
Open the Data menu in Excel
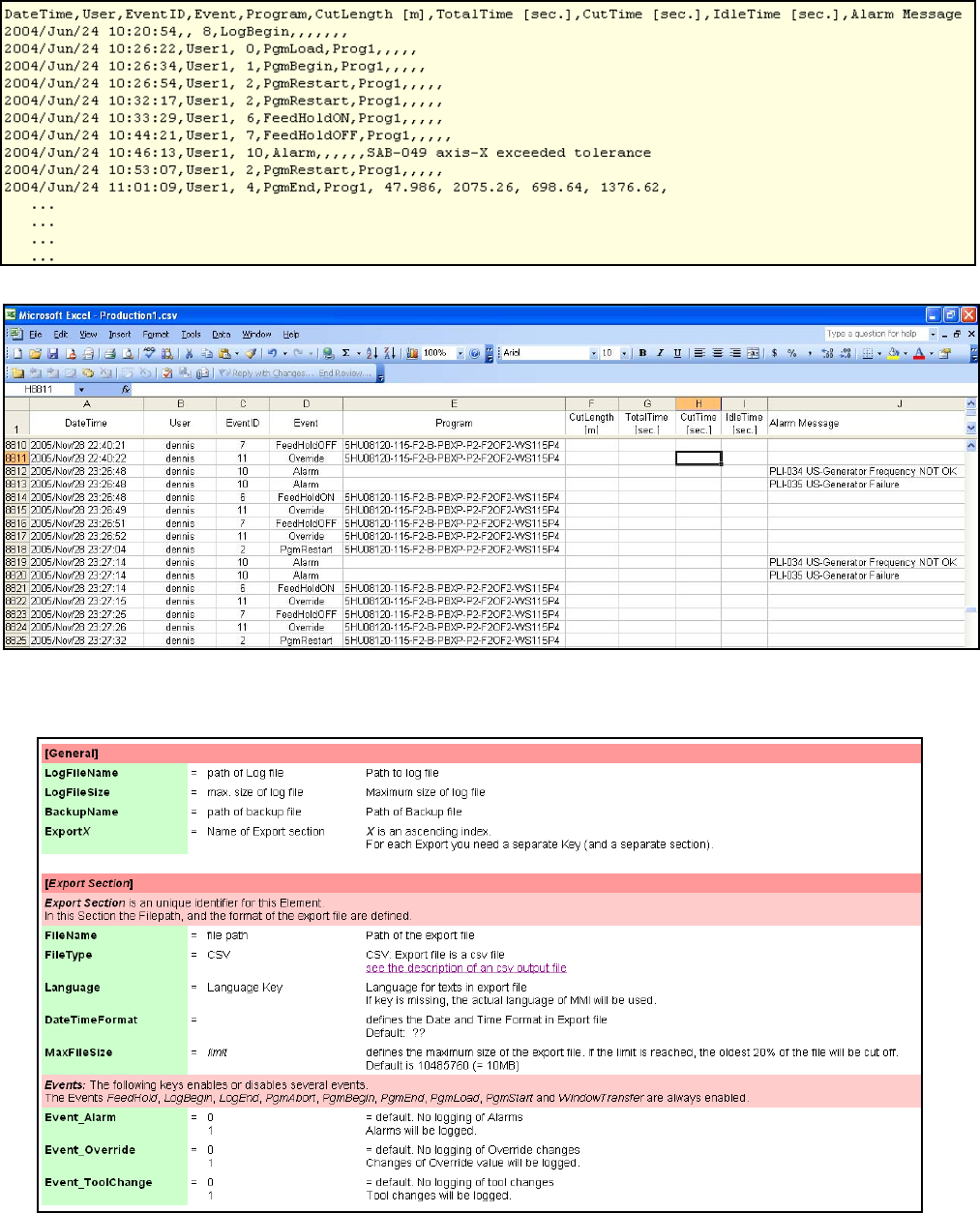pos(221,334)
